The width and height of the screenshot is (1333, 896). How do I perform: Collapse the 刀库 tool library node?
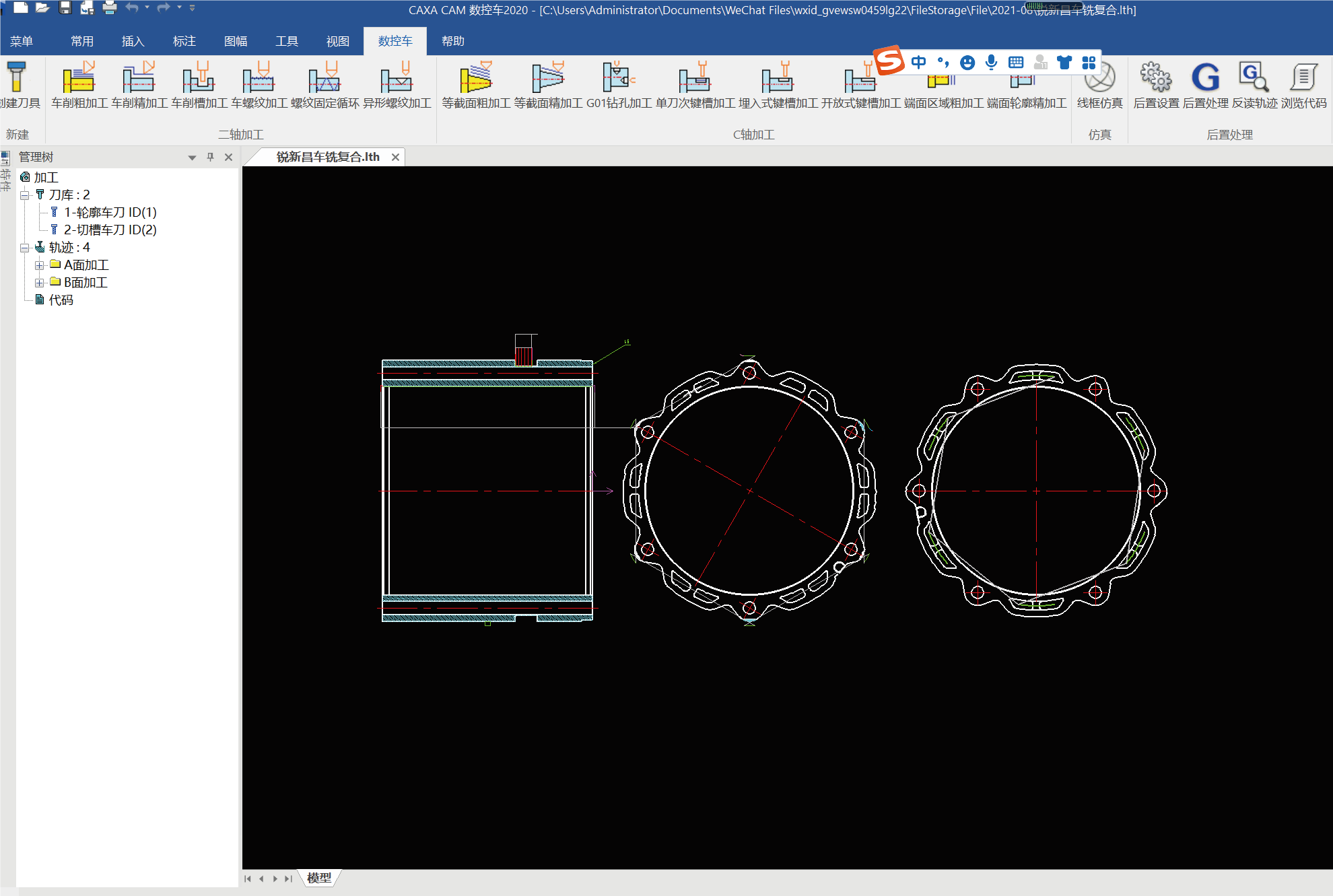(x=25, y=195)
